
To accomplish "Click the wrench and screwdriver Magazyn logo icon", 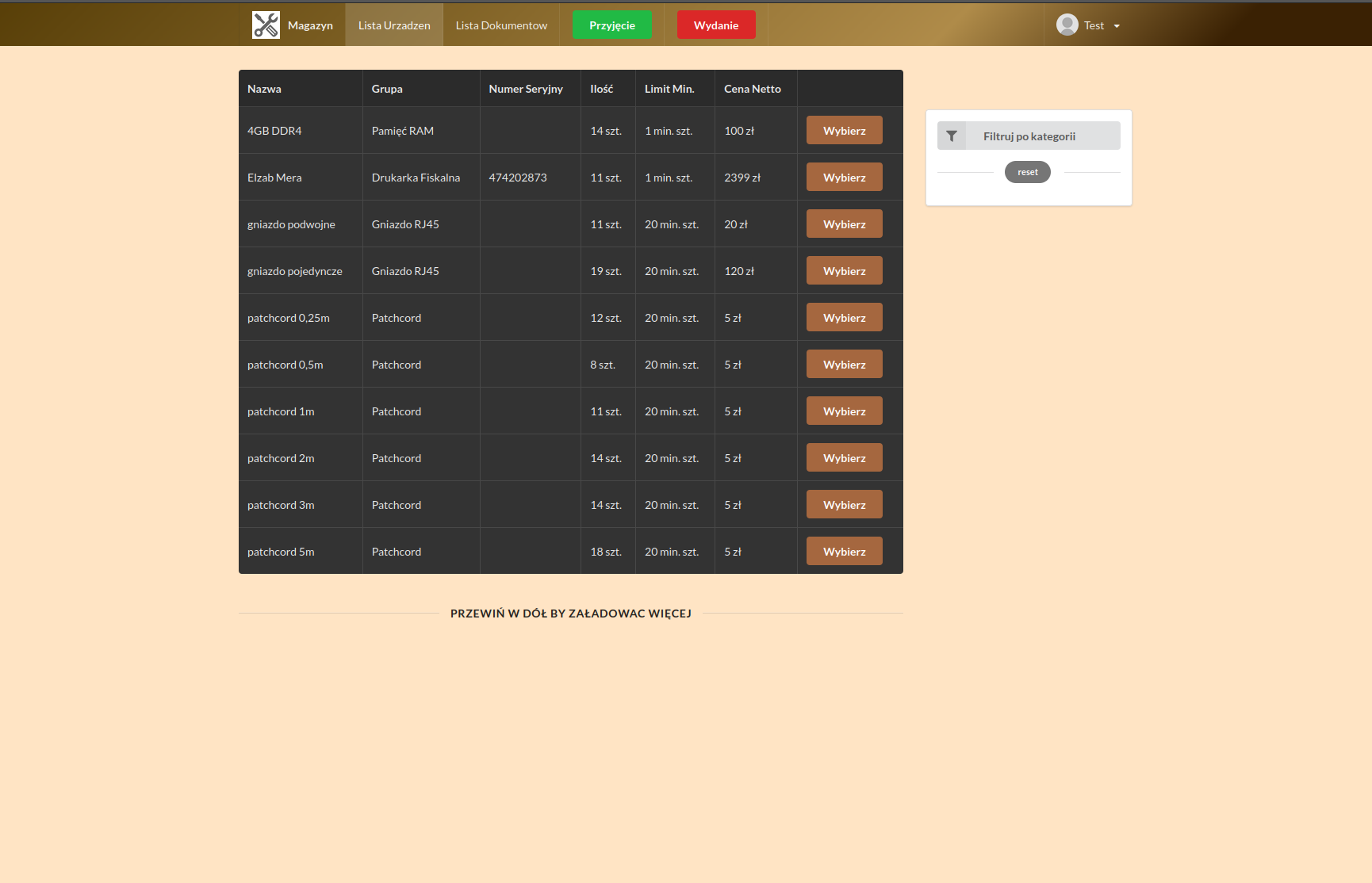I will 266,25.
